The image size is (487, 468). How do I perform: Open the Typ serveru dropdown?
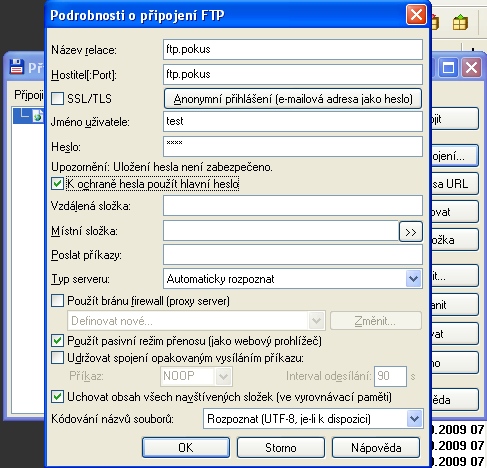tap(413, 279)
